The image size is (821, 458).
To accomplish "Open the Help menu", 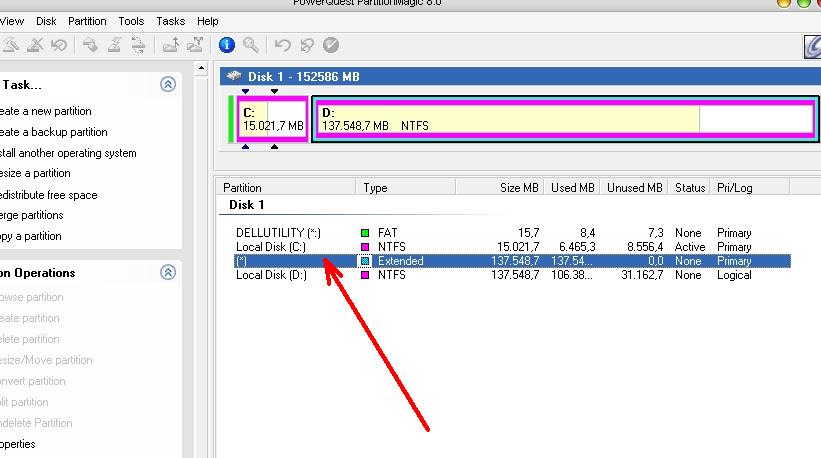I will point(207,21).
